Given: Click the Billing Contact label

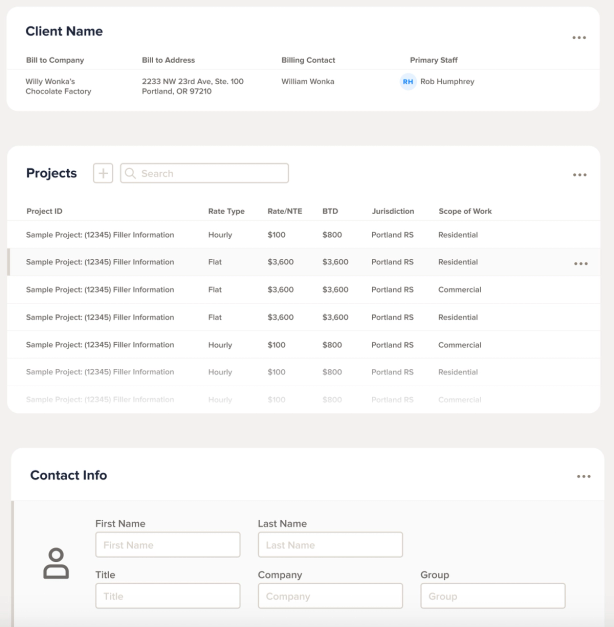Looking at the screenshot, I should click(x=308, y=60).
